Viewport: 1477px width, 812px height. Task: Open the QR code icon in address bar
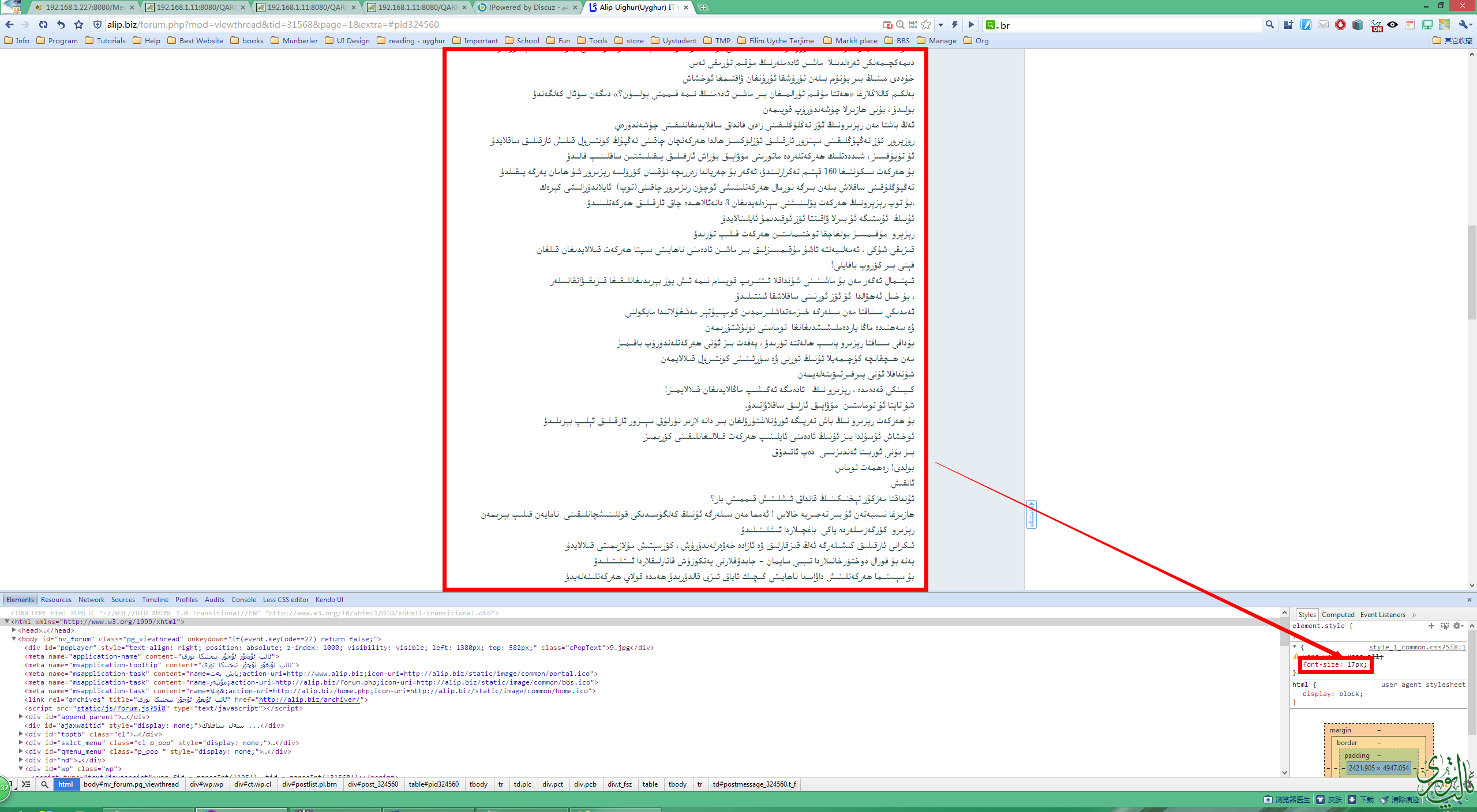913,25
